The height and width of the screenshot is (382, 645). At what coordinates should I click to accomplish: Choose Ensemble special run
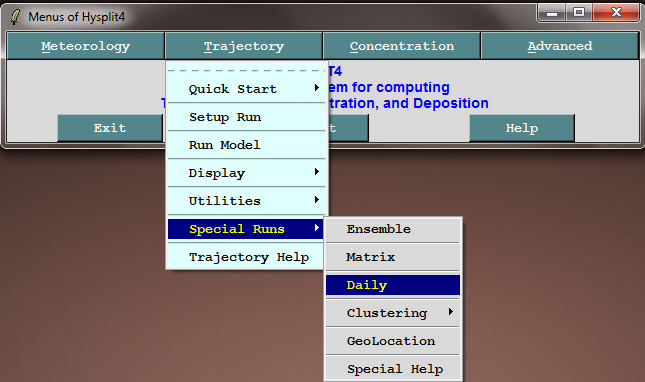click(x=393, y=229)
